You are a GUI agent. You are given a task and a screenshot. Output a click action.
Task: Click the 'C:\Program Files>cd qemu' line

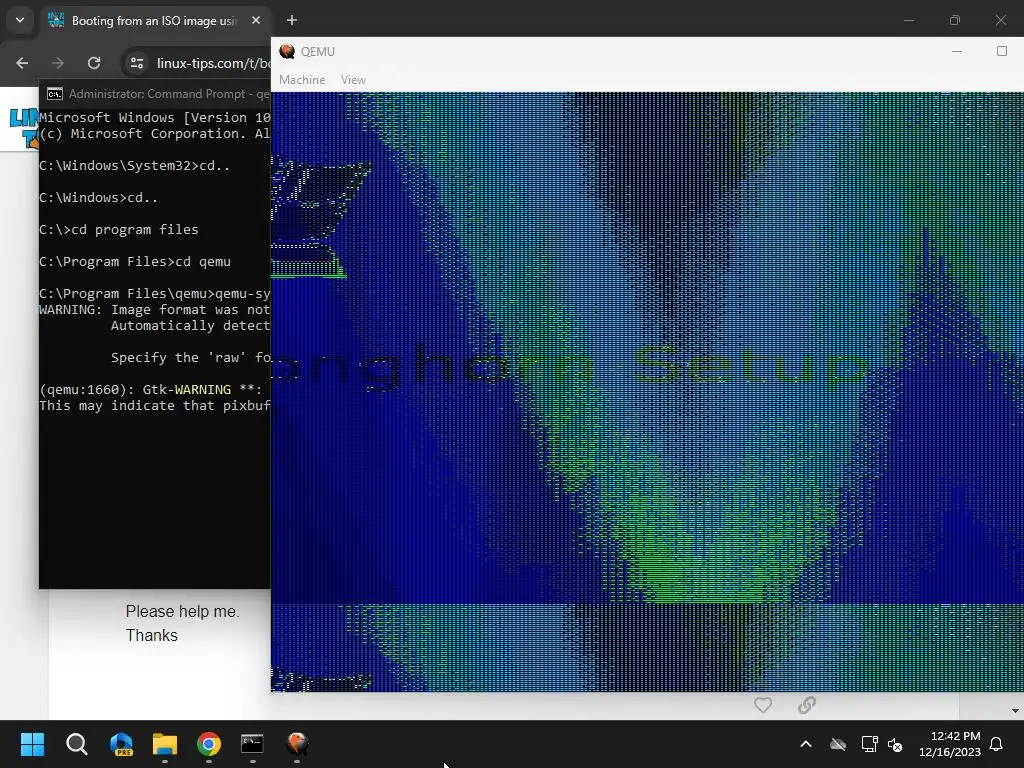pos(135,262)
